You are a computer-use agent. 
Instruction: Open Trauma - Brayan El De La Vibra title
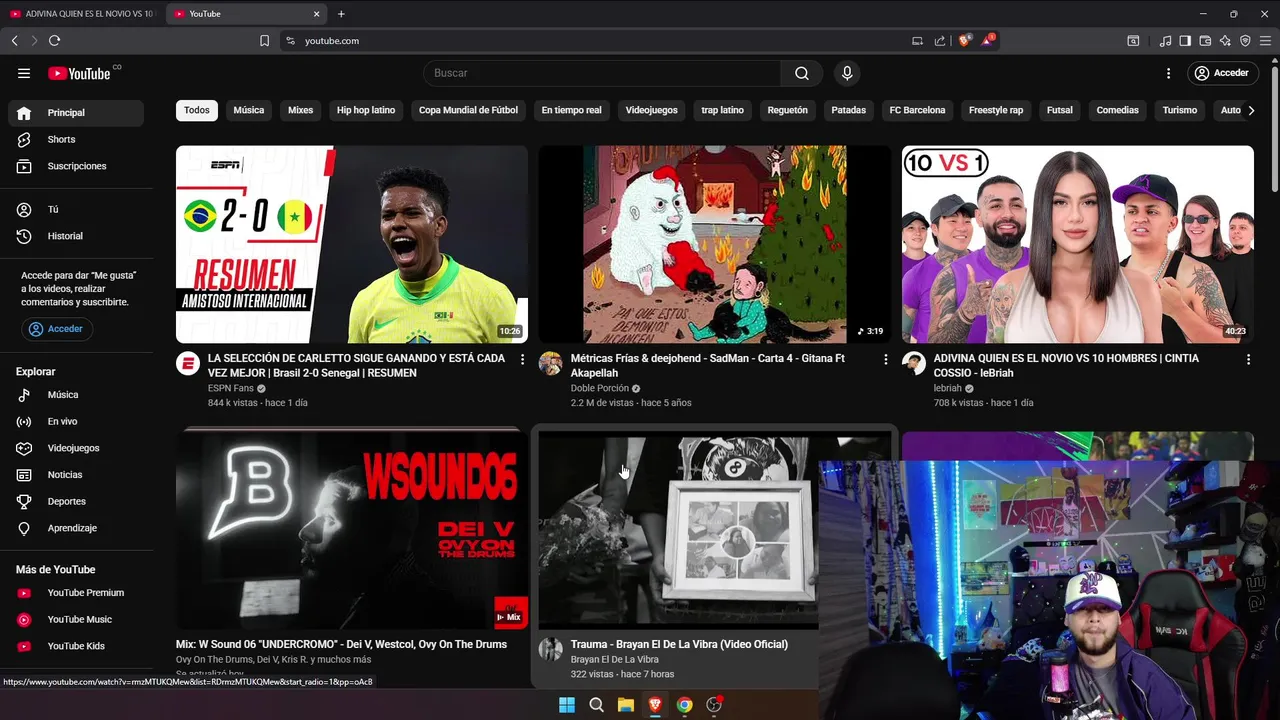(679, 644)
